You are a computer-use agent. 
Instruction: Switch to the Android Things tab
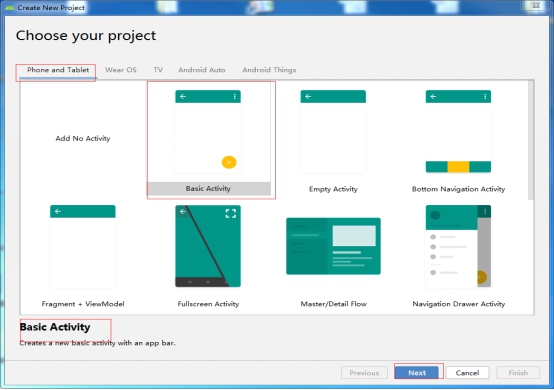pos(269,70)
